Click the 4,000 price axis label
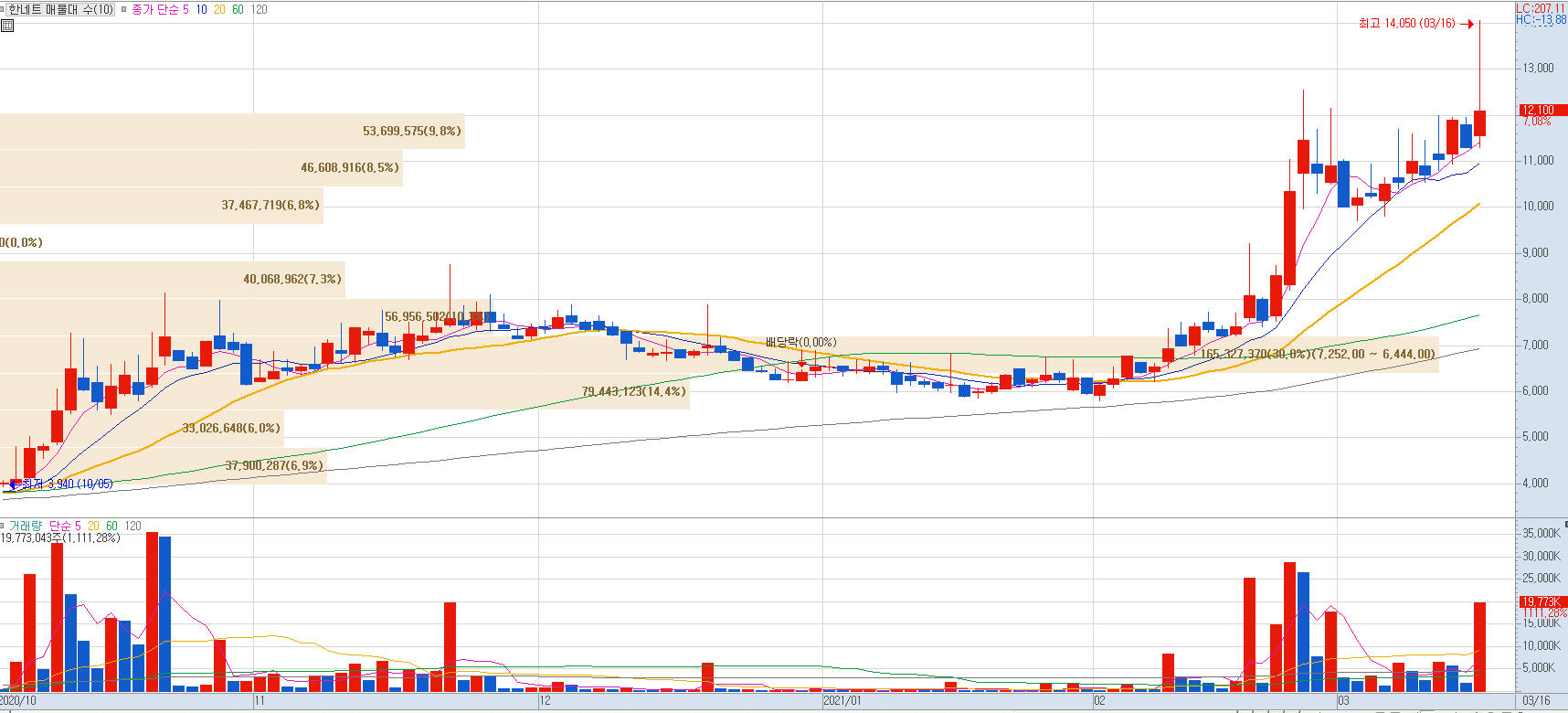This screenshot has height=713, width=1568. (x=1535, y=483)
